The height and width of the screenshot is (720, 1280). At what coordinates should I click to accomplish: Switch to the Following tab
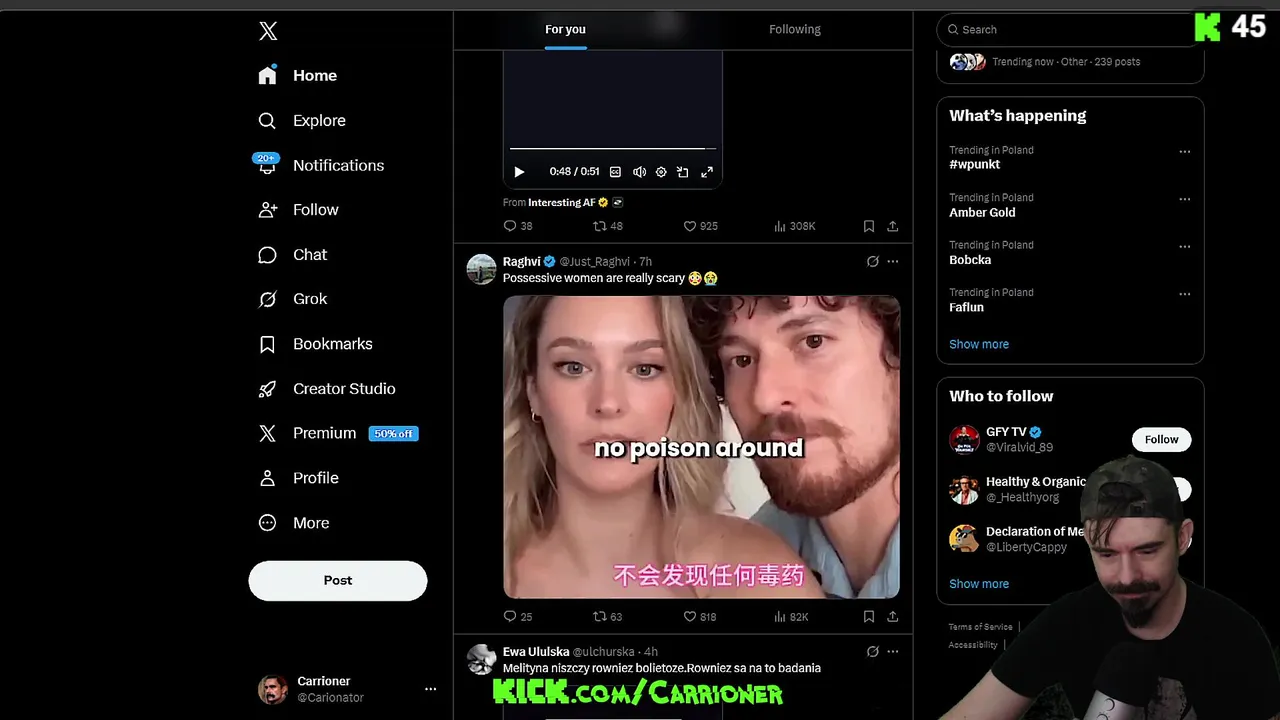click(x=795, y=29)
